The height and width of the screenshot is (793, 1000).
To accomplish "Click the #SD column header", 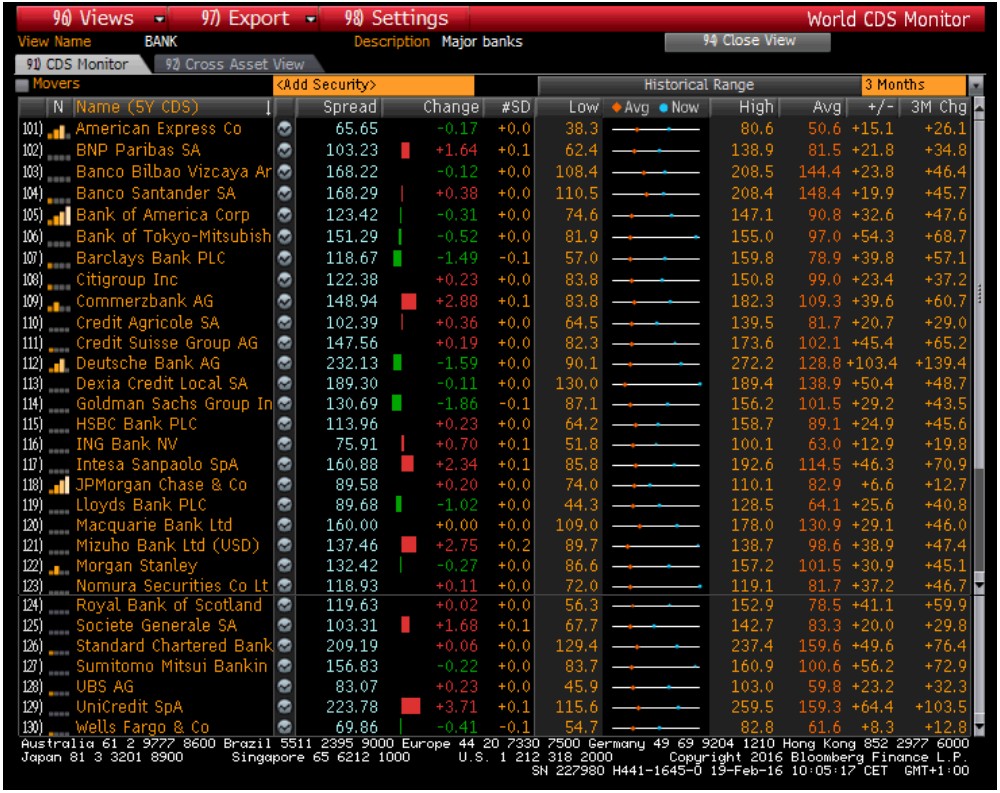I will point(509,107).
